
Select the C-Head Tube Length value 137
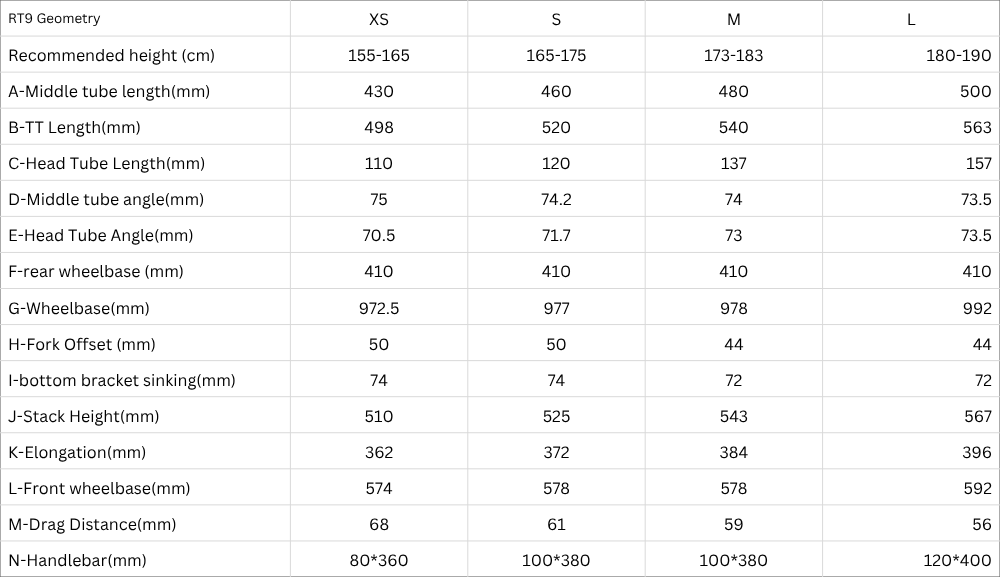pyautogui.click(x=733, y=163)
